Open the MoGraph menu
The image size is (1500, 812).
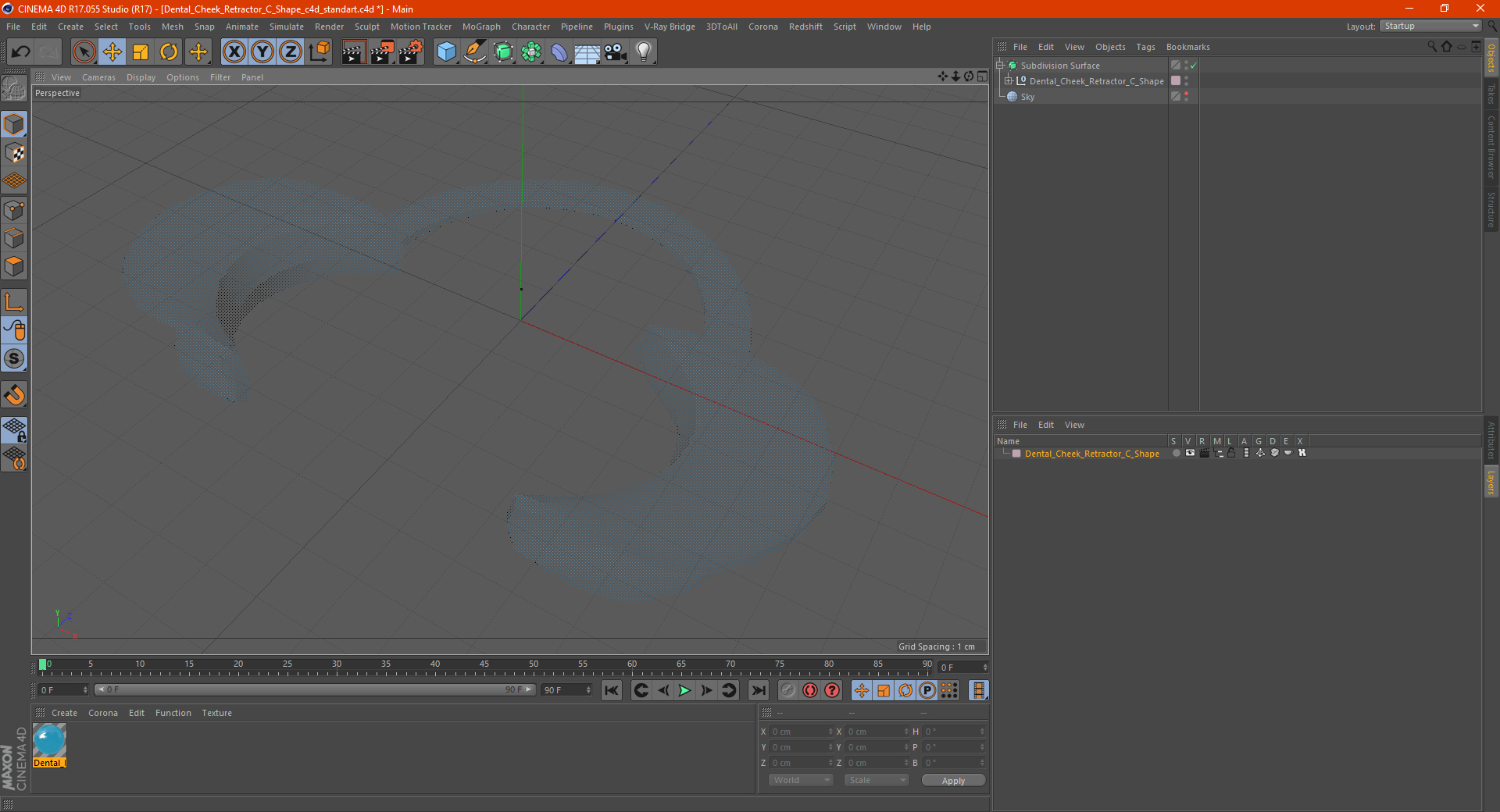click(481, 27)
